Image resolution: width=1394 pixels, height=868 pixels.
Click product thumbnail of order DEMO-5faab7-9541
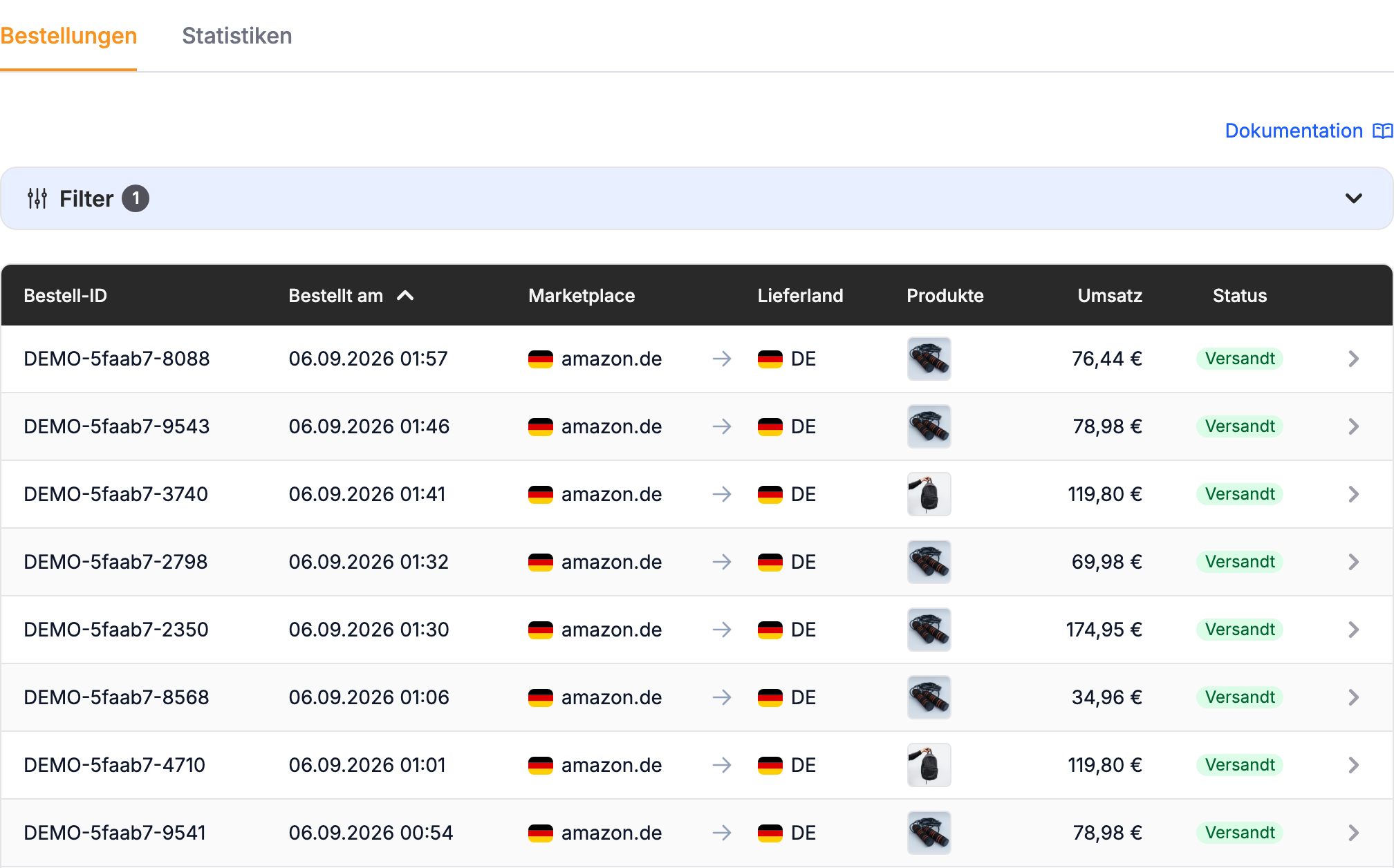[x=929, y=833]
